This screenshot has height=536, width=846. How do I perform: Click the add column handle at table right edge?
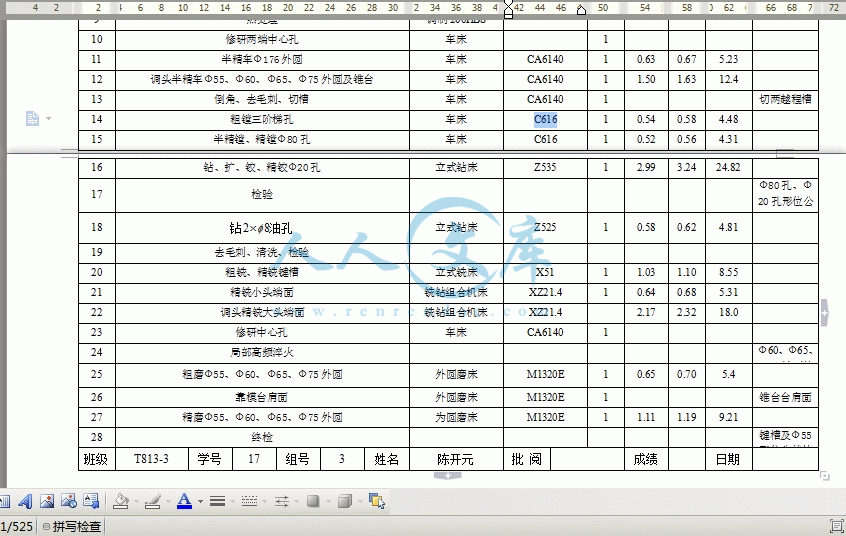(824, 313)
